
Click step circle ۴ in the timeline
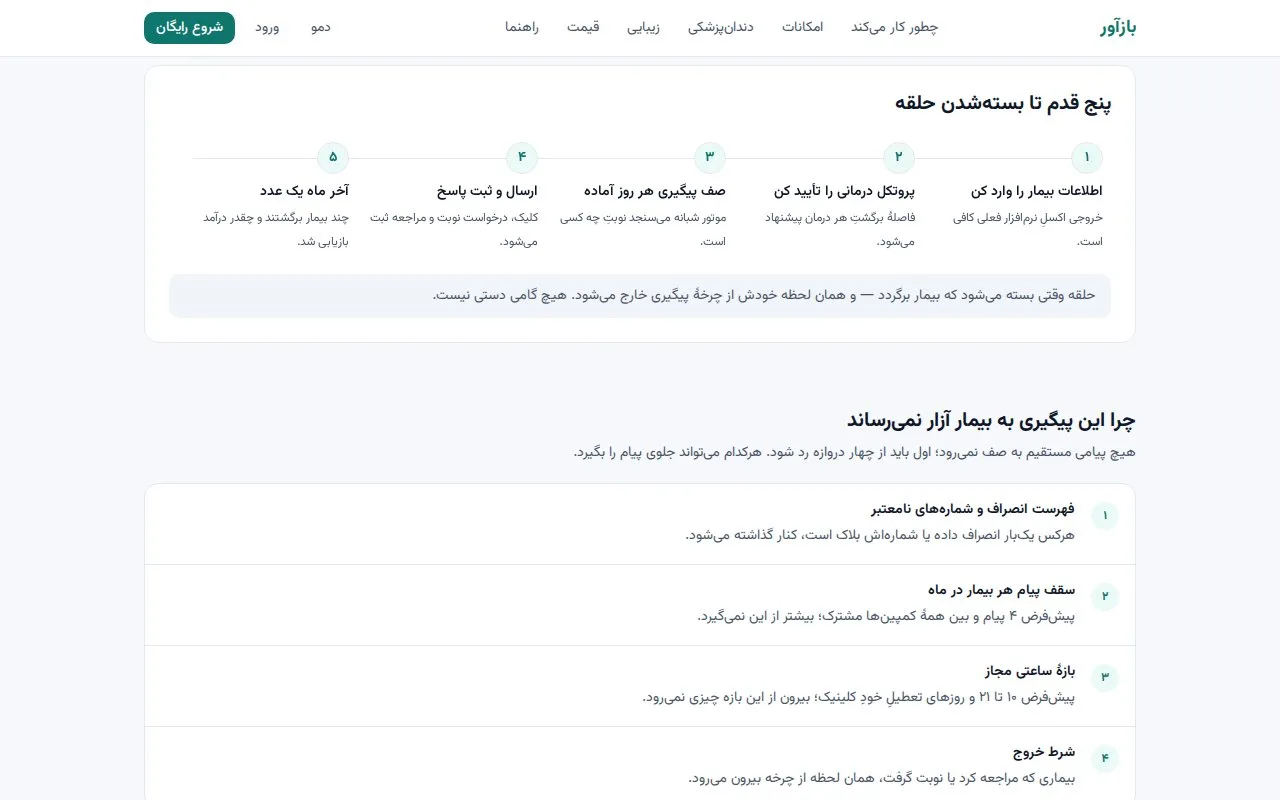coord(522,158)
